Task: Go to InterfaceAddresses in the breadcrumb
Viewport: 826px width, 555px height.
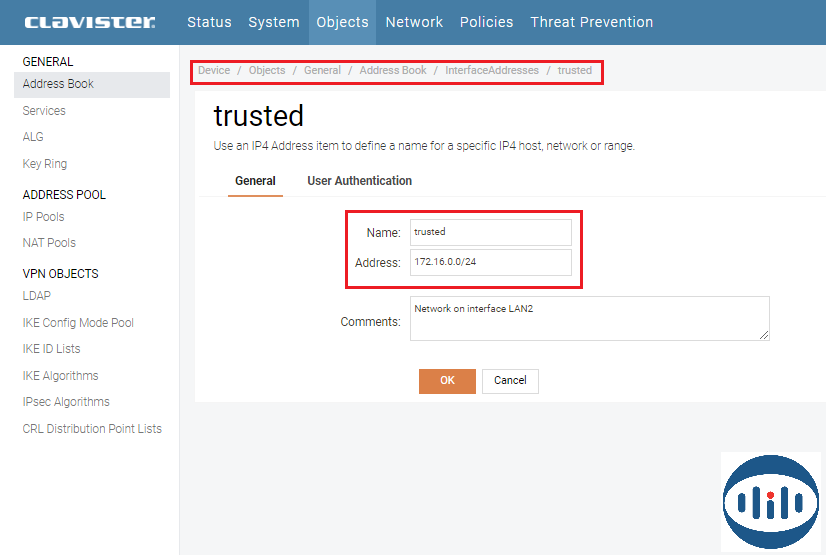Action: click(x=492, y=71)
